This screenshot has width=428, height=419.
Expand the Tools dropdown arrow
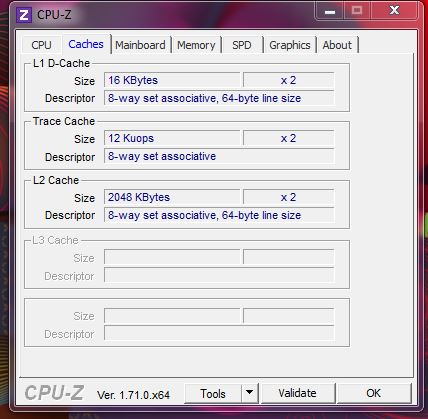(x=249, y=393)
